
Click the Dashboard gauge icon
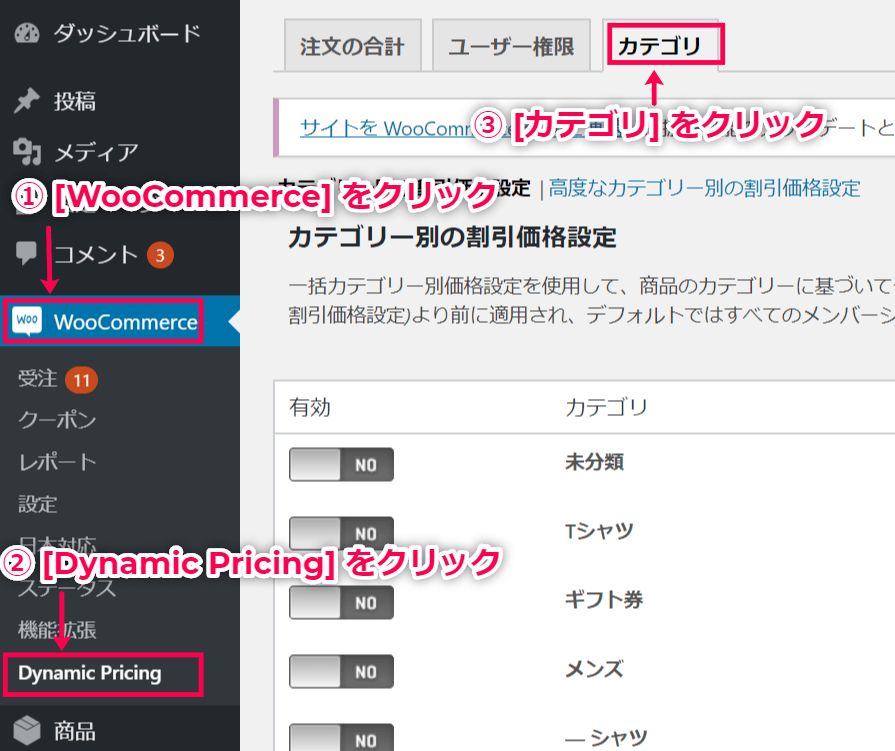(27, 34)
